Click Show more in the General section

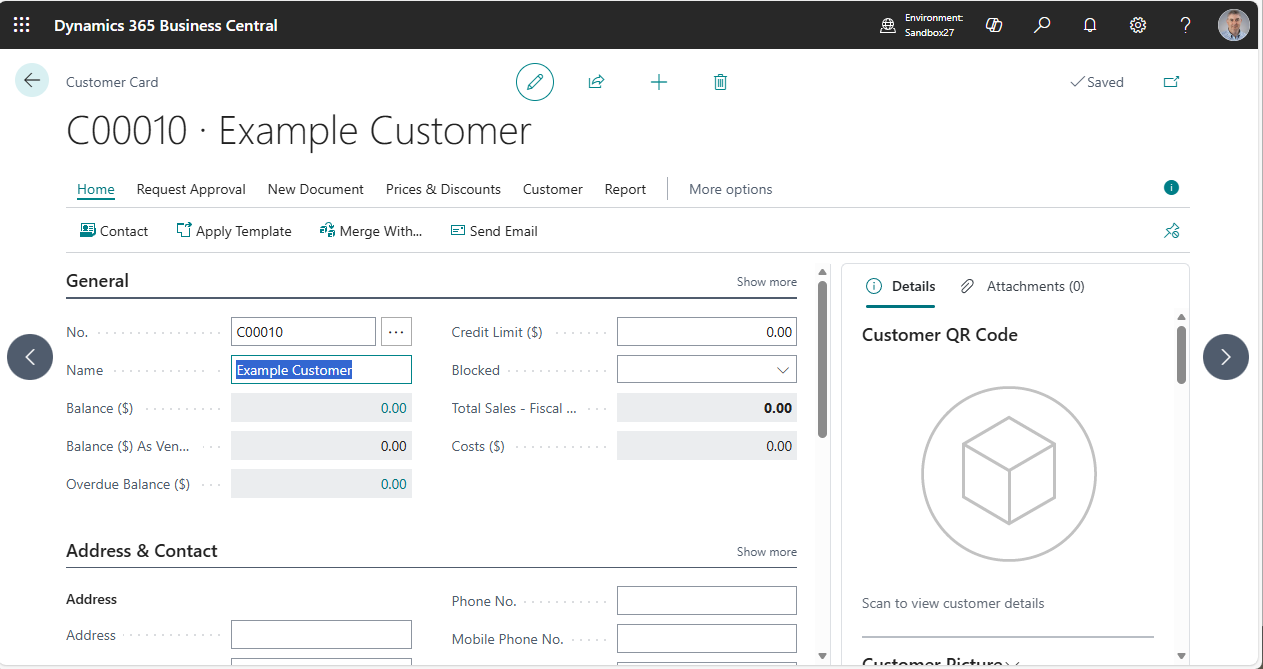point(766,281)
